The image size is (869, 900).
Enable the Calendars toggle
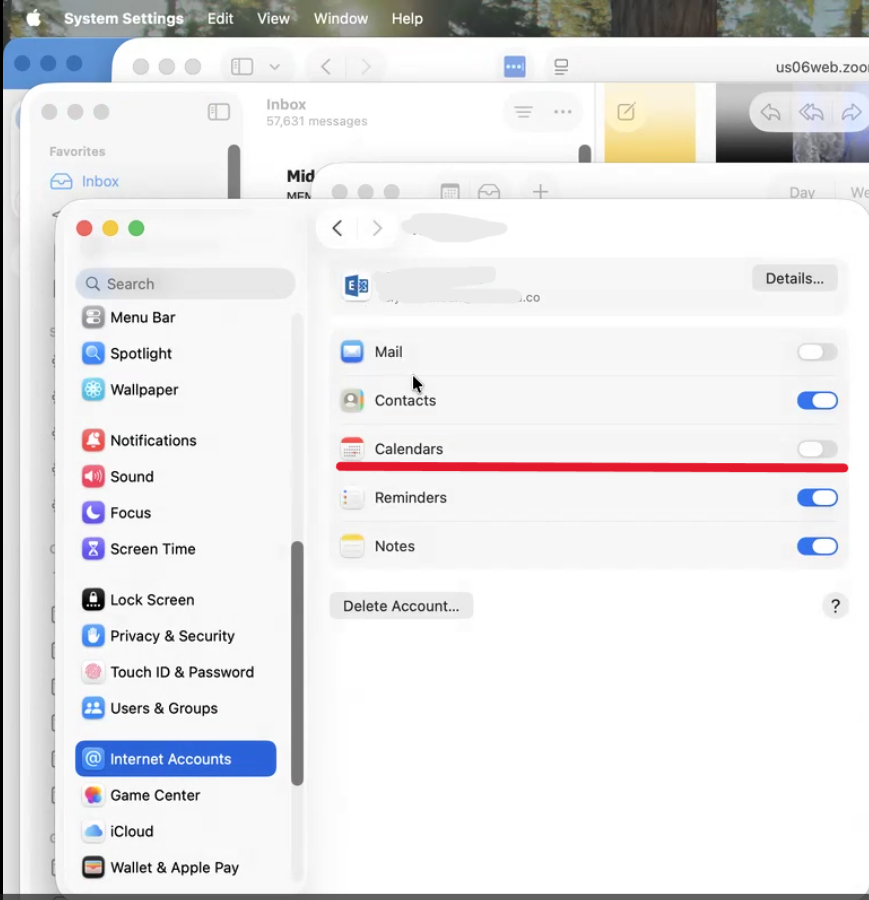pos(817,449)
